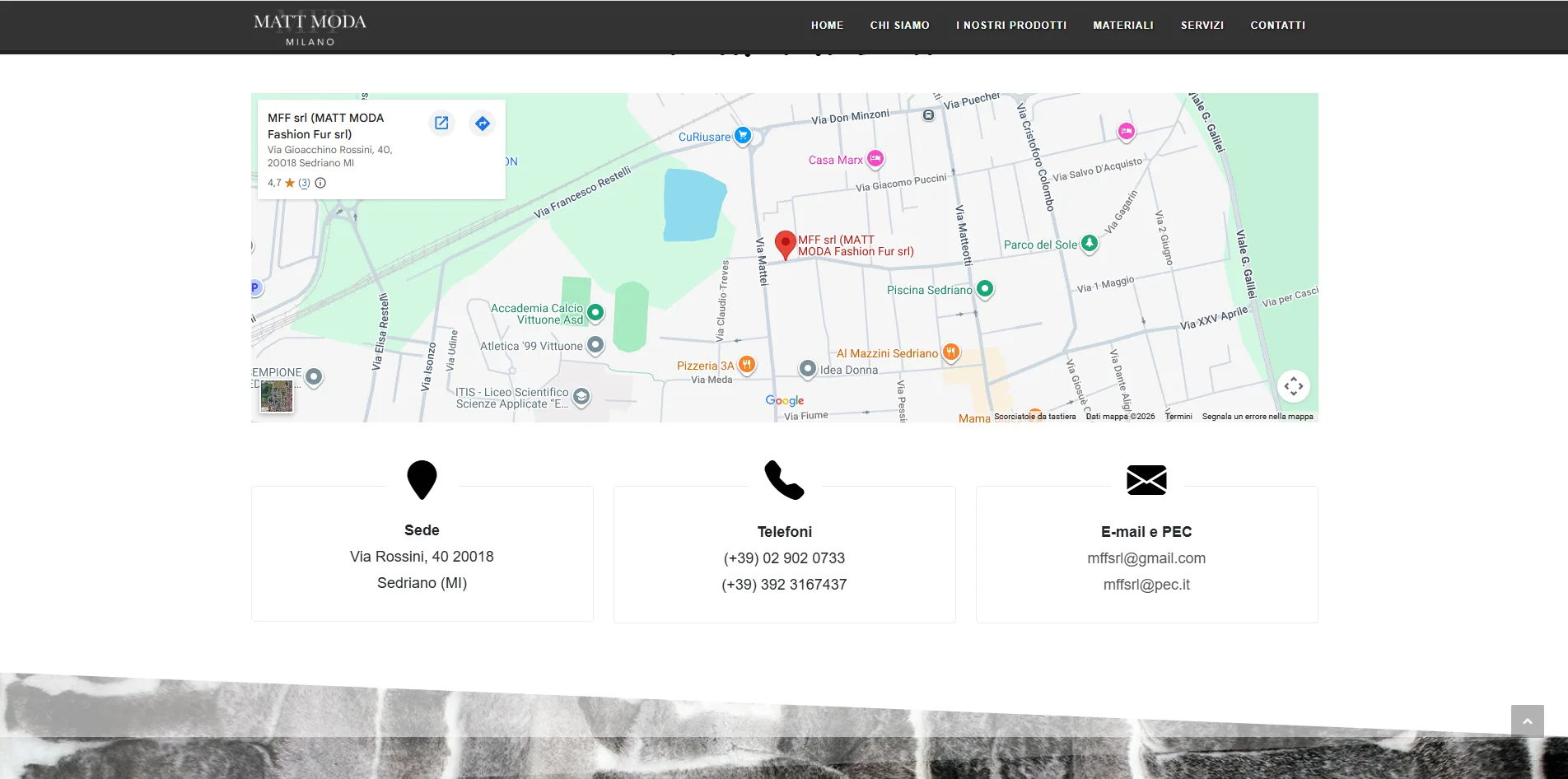1568x779 pixels.
Task: Navigate to CONTATTI
Action: (1278, 26)
